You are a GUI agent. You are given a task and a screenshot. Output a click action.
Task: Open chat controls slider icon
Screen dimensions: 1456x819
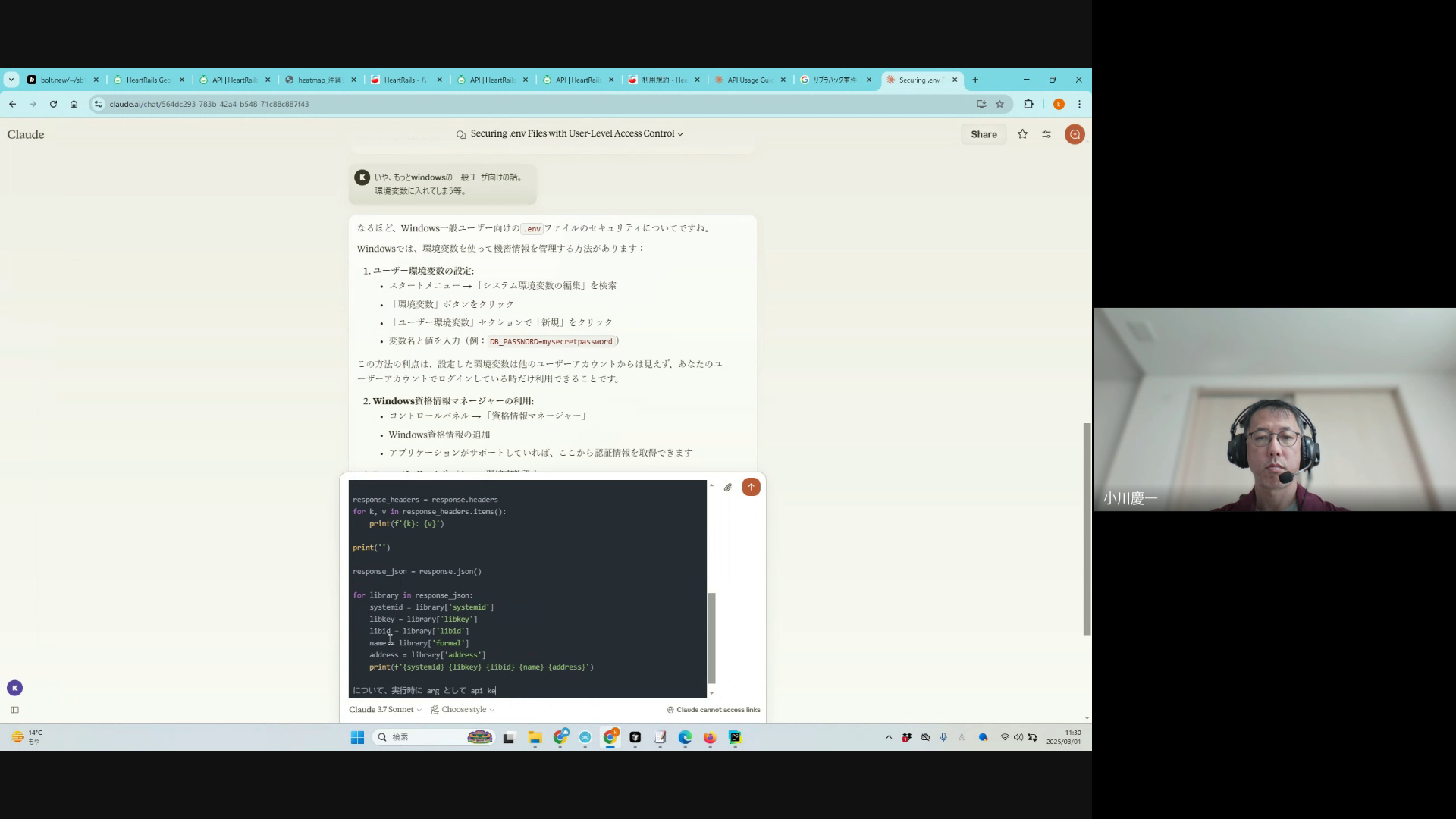coord(1046,134)
